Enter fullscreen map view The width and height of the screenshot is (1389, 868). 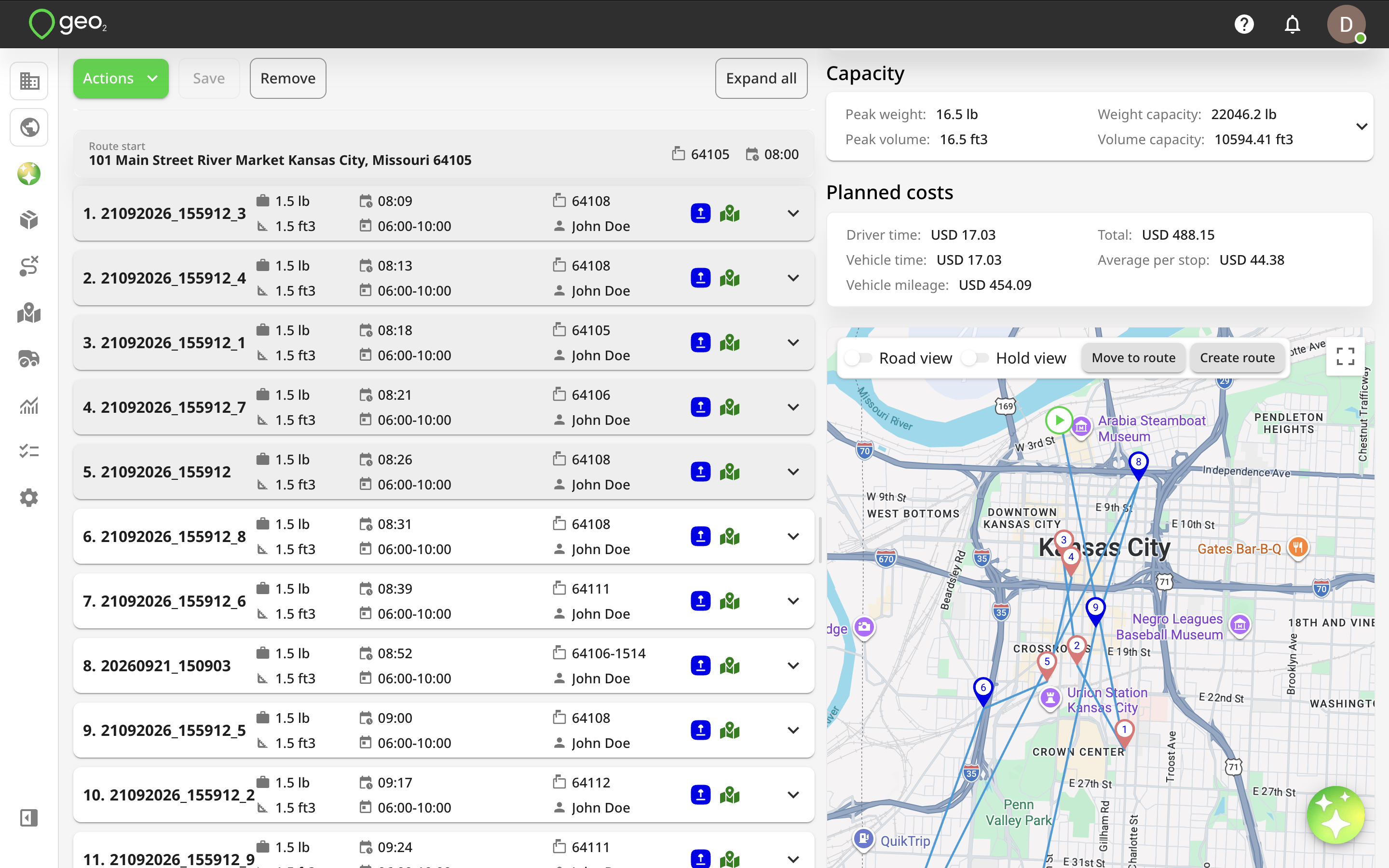point(1346,356)
